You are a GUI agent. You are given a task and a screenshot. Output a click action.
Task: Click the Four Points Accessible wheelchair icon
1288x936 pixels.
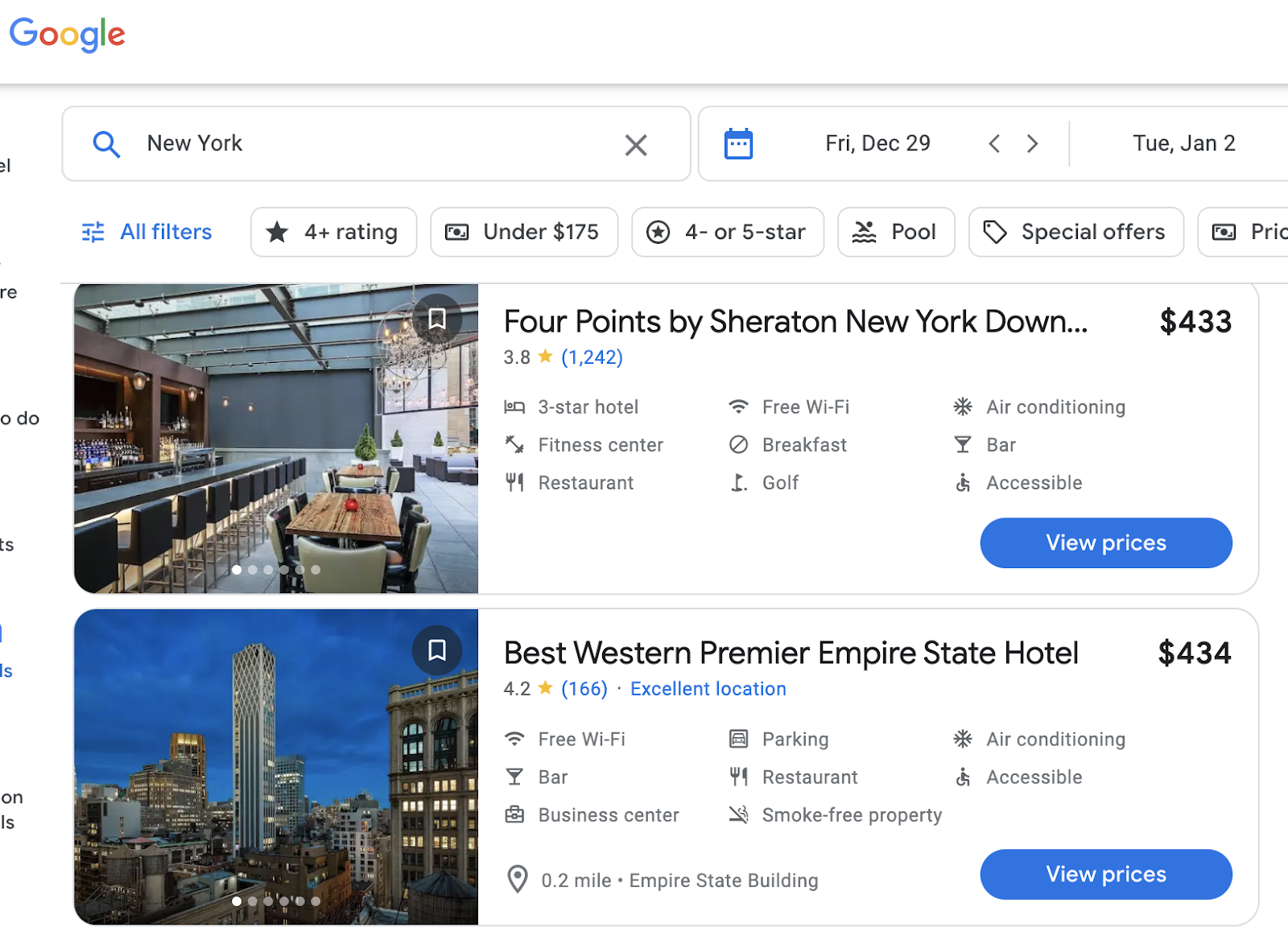click(963, 483)
